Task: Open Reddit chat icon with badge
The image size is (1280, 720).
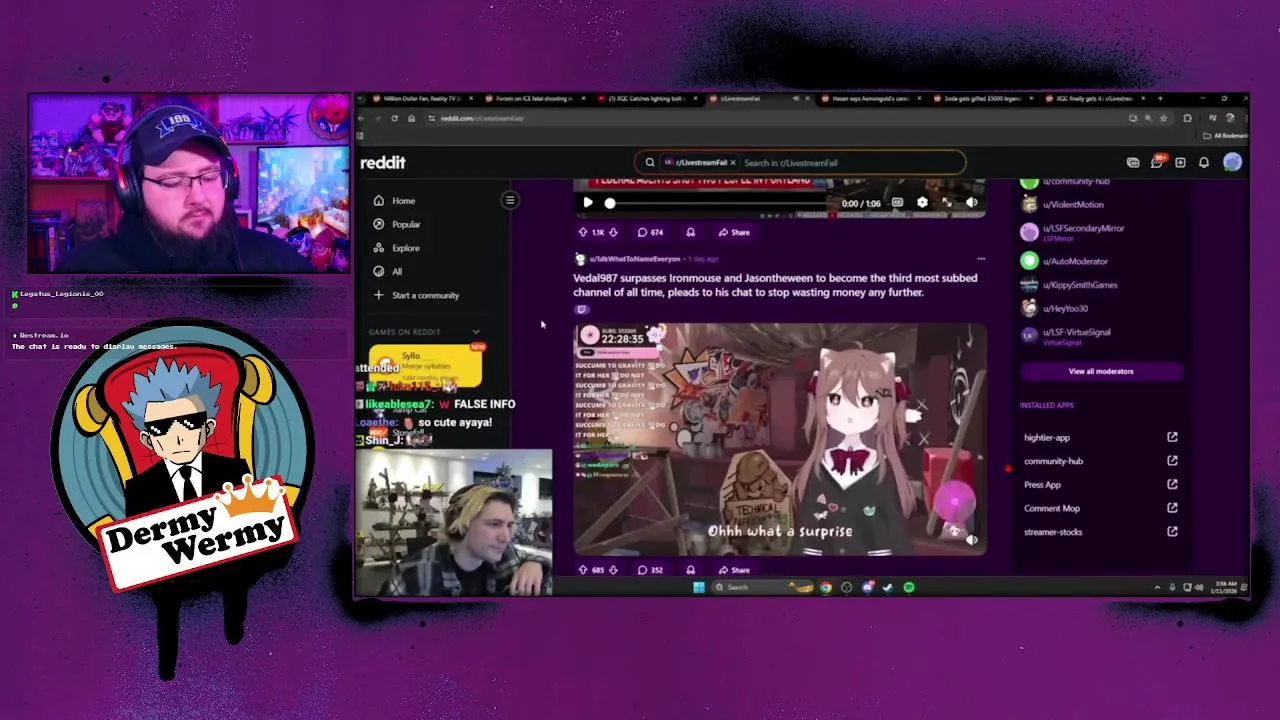Action: 1157,162
